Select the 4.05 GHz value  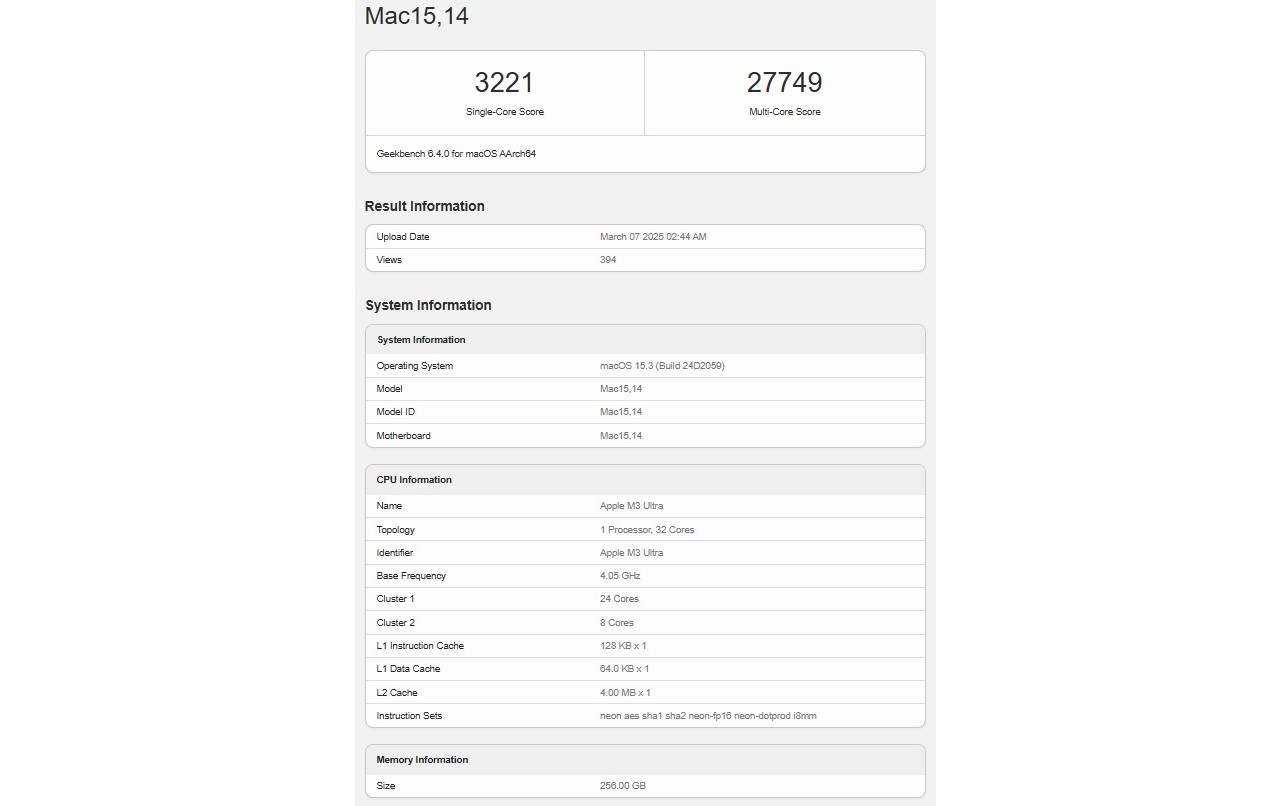click(x=620, y=576)
